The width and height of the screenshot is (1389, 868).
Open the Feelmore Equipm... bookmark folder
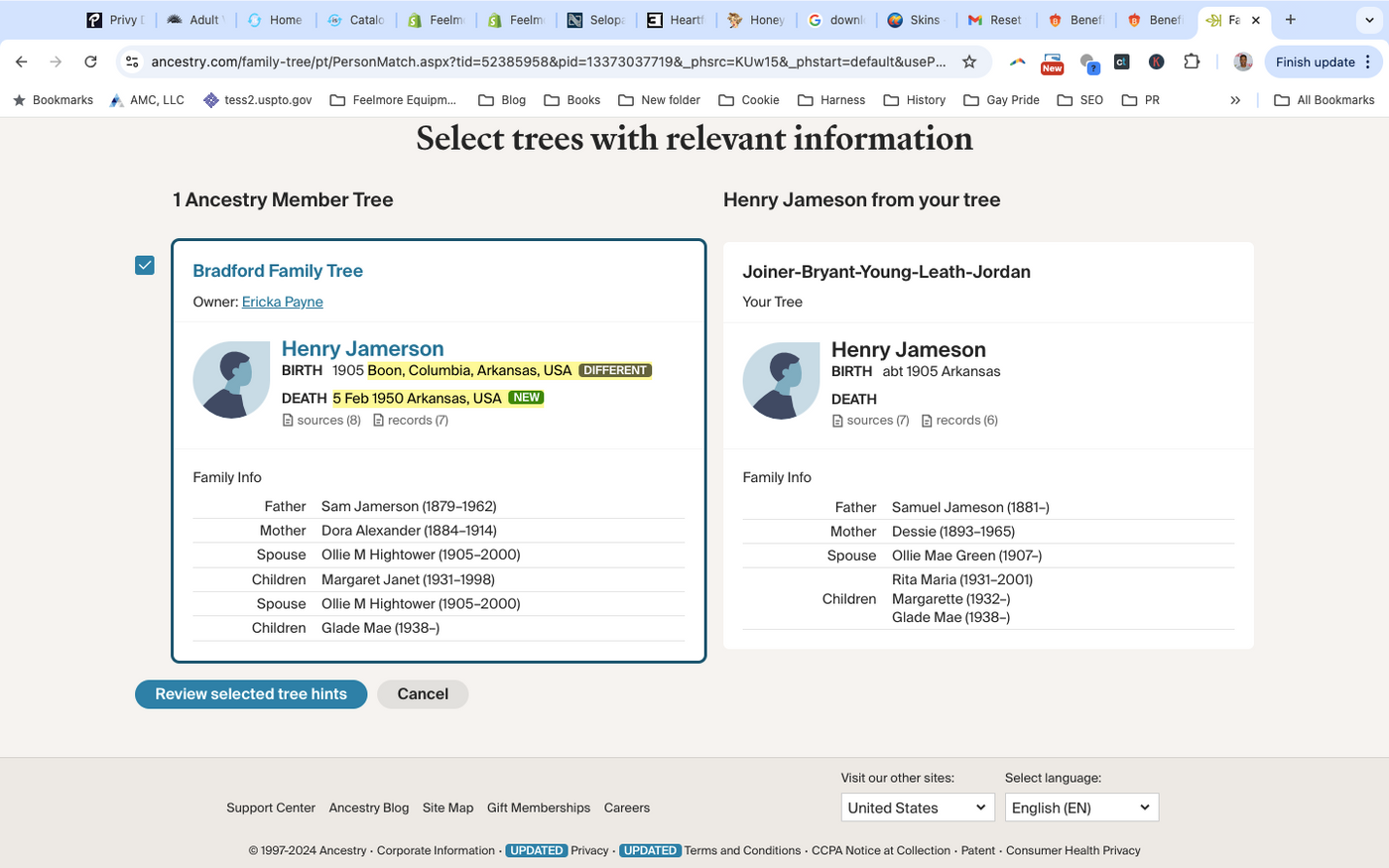point(393,100)
